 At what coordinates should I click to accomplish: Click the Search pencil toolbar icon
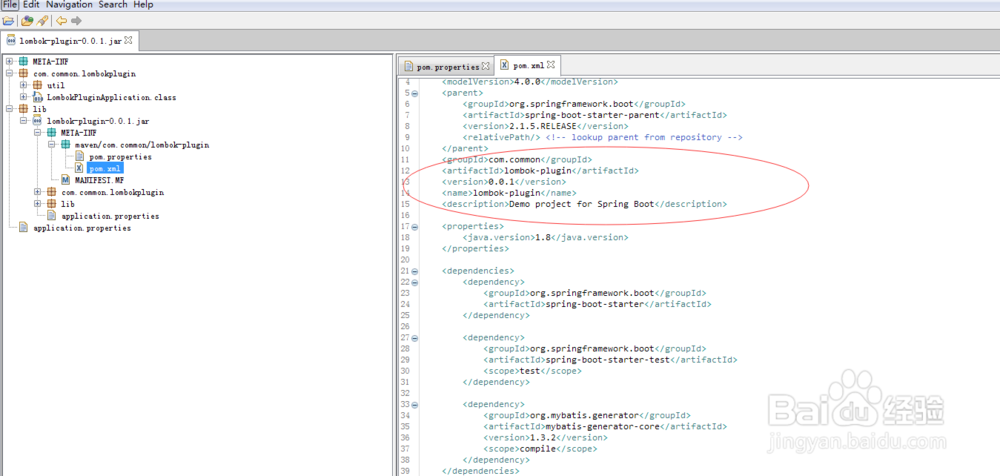[42, 20]
